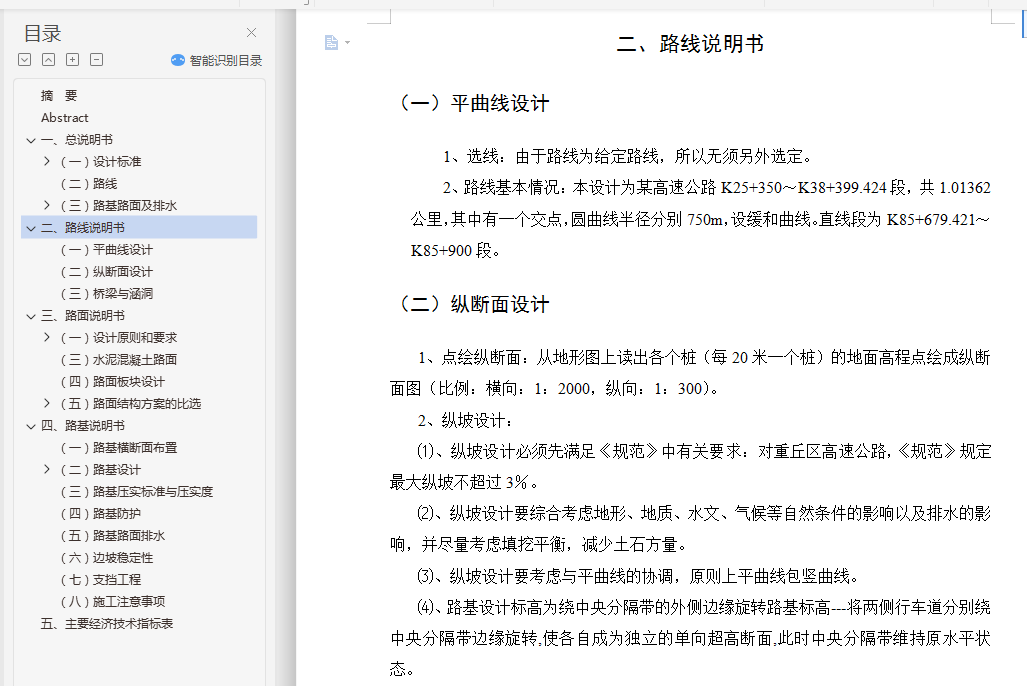The width and height of the screenshot is (1027, 686).
Task: Click the text K85+900 段 in the document
Action: click(x=455, y=251)
